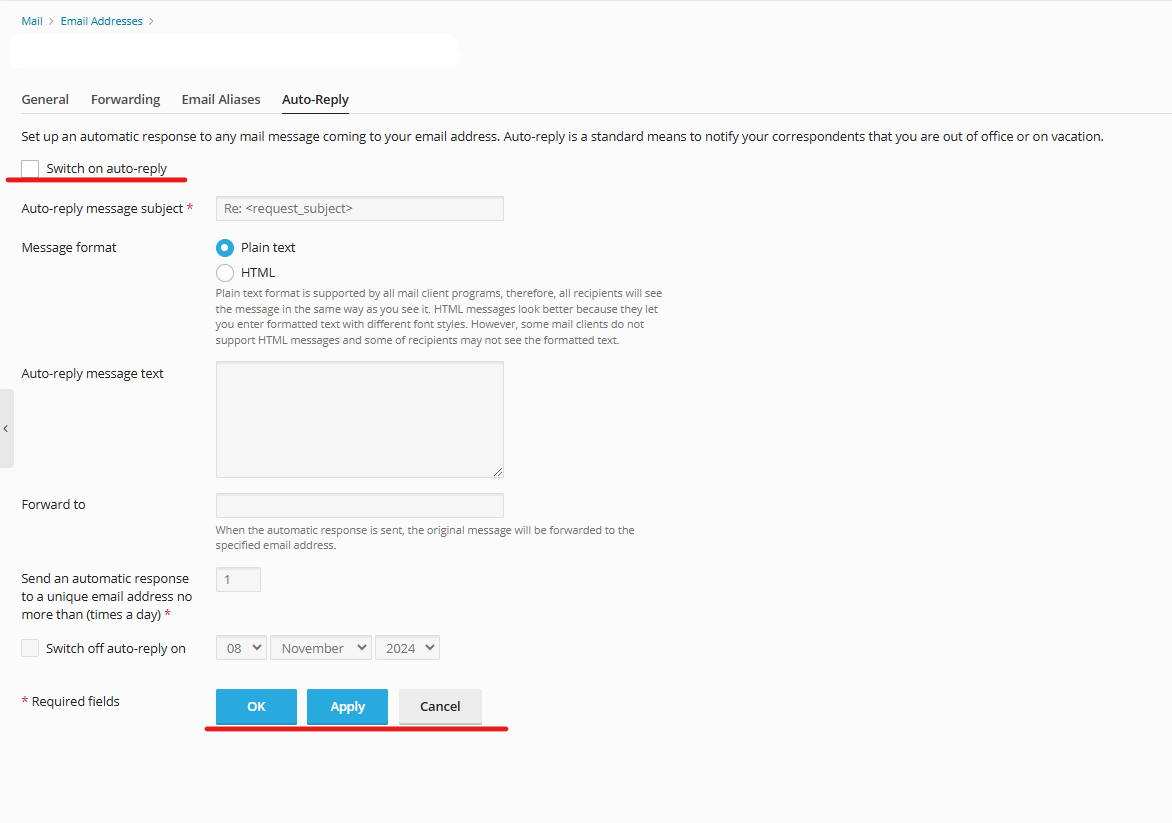Click inside the auto-reply message text area
The height and width of the screenshot is (823, 1172).
(360, 419)
